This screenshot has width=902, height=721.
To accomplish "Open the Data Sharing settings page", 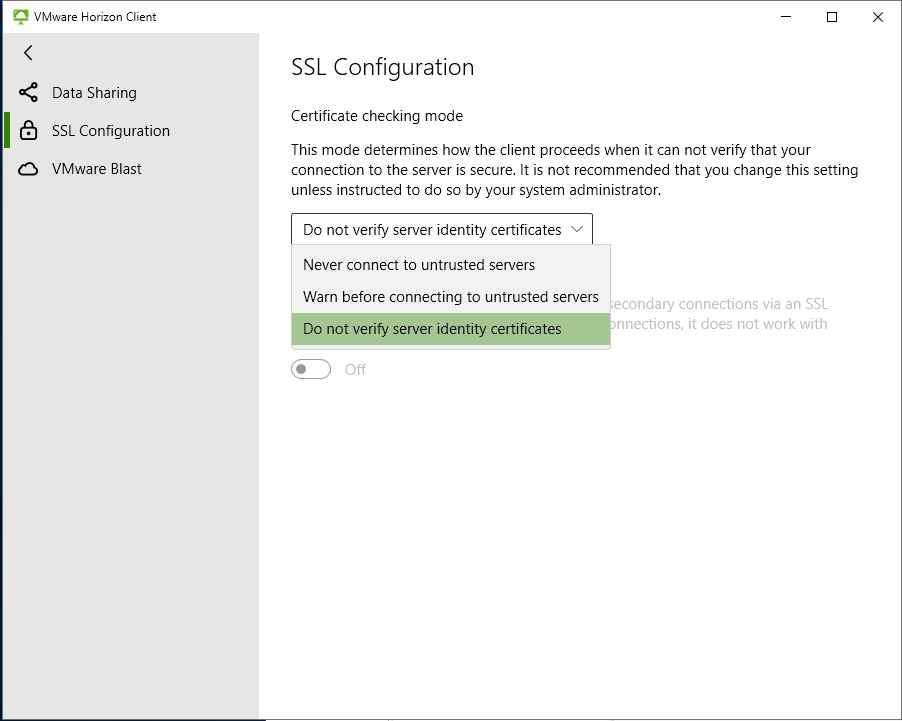I will (x=94, y=93).
